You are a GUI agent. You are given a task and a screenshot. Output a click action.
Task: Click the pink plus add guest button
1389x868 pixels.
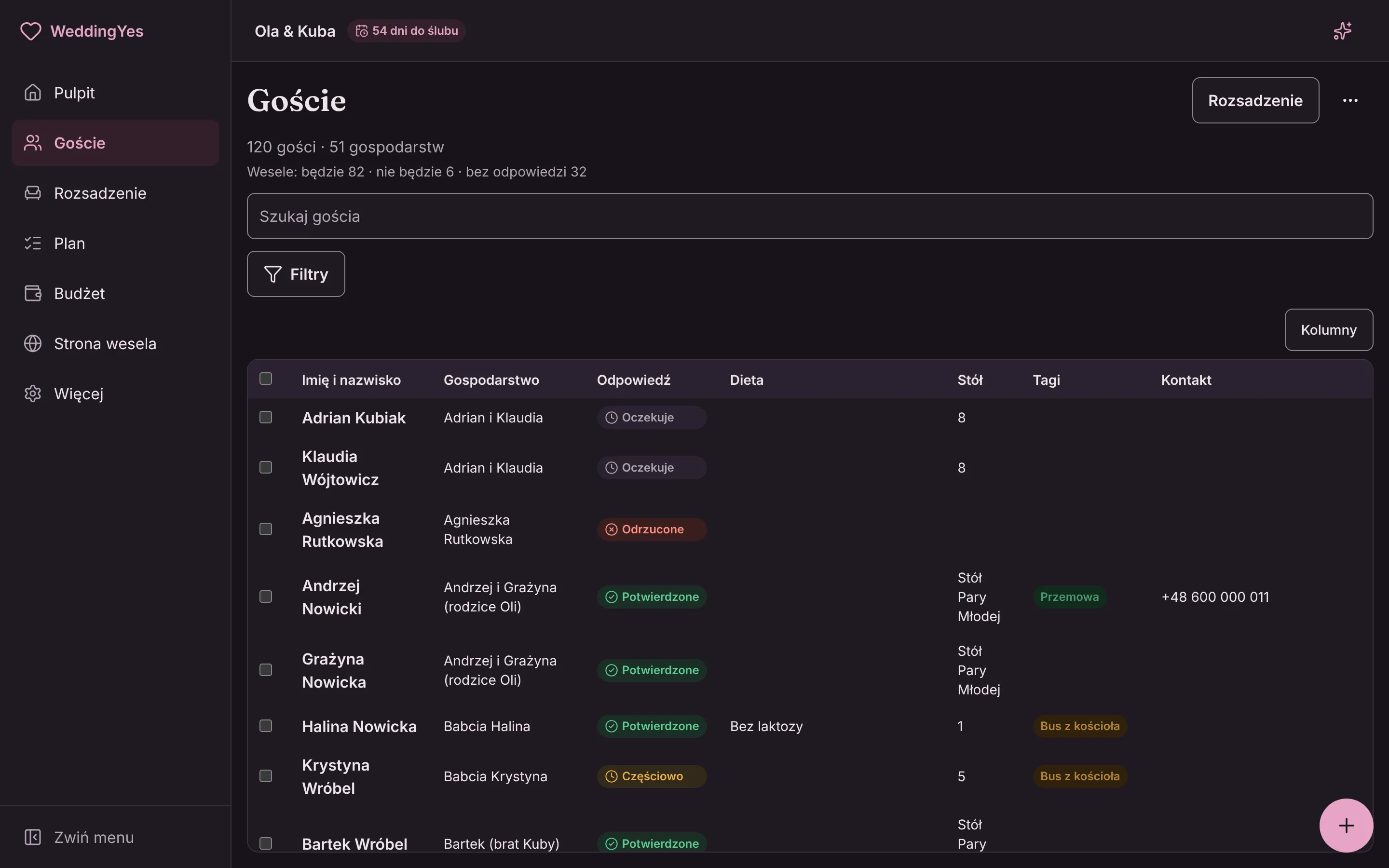[x=1346, y=826]
